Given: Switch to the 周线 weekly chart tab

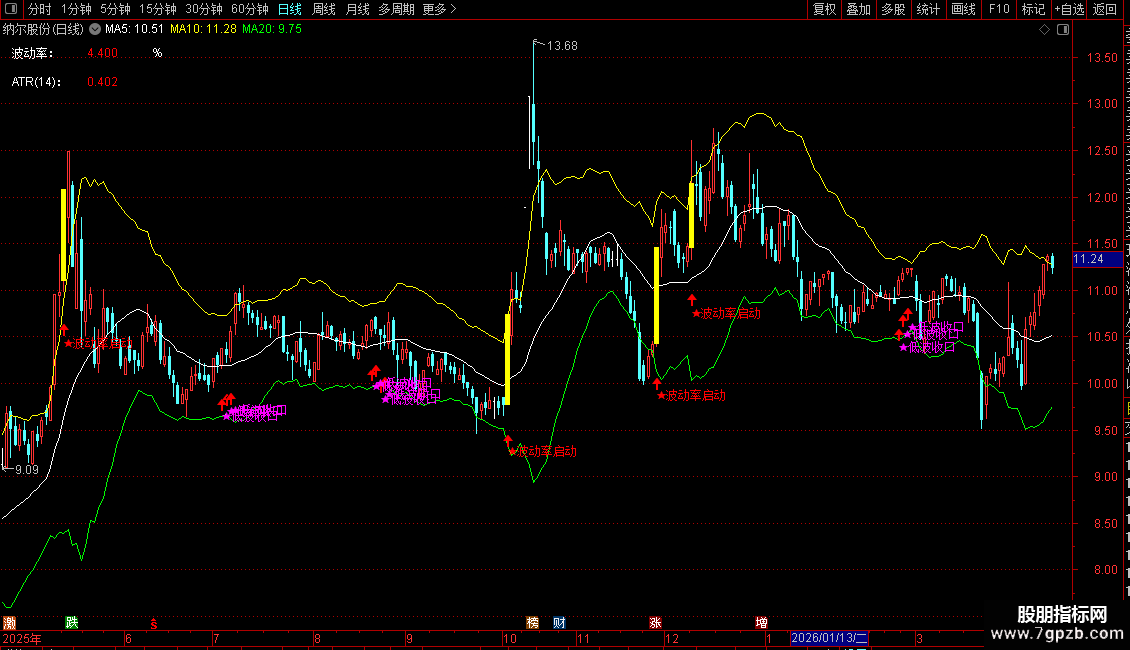Looking at the screenshot, I should click(324, 9).
